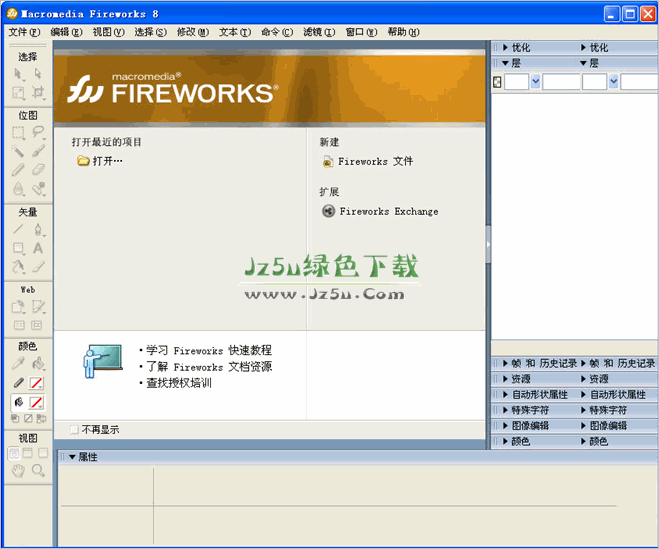
Task: Switch to Standard Screen view mode
Action: click(x=14, y=453)
